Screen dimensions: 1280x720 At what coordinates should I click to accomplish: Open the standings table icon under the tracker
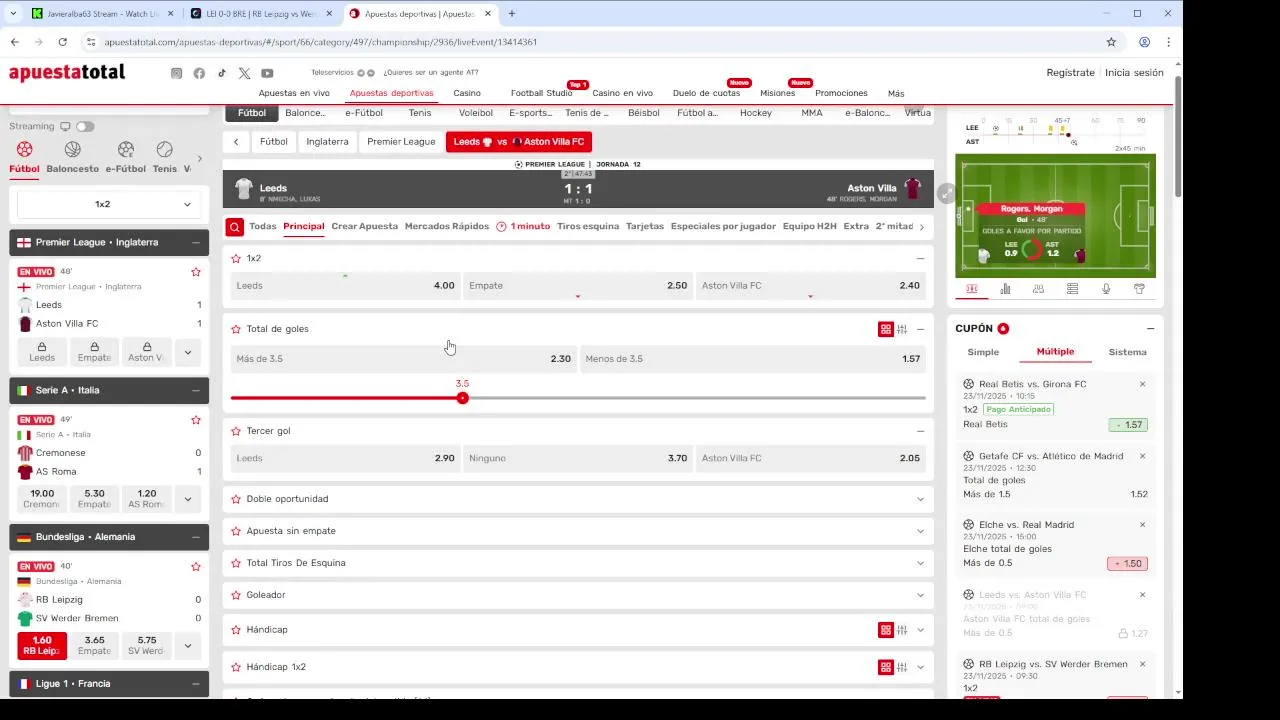tap(1072, 289)
